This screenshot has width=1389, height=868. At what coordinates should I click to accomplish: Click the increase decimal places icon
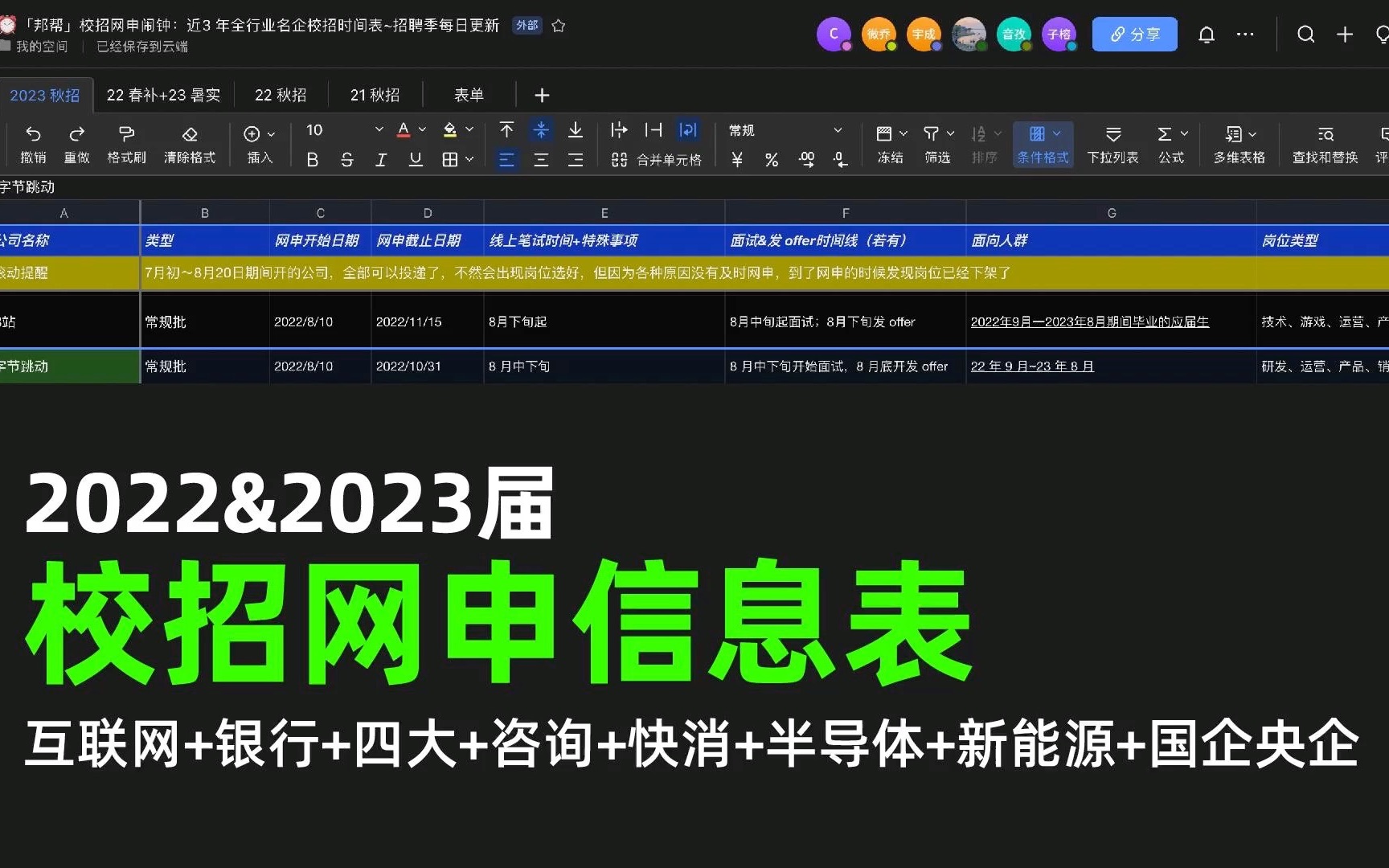click(x=806, y=160)
